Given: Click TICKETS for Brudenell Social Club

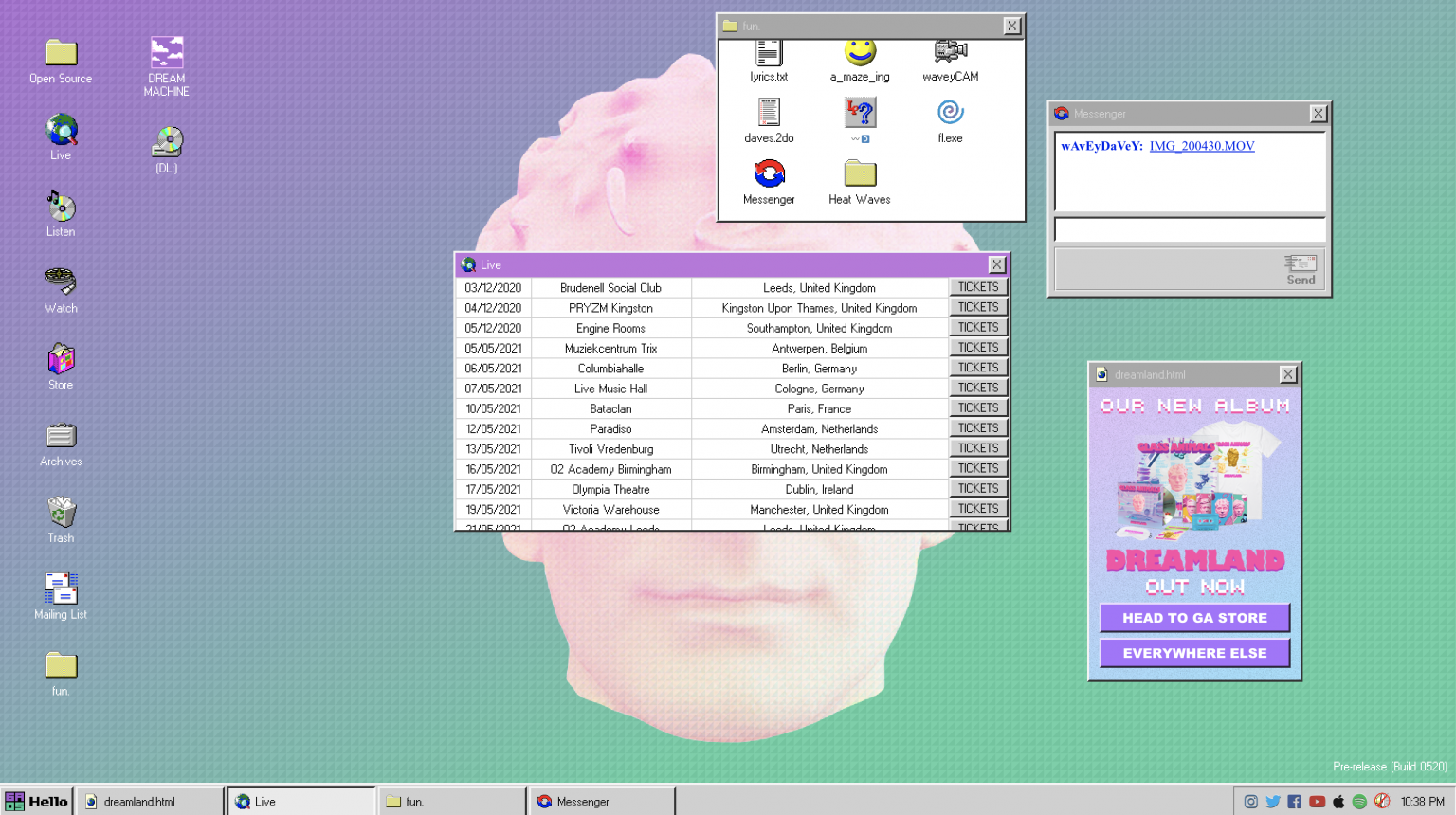Looking at the screenshot, I should click(x=977, y=287).
